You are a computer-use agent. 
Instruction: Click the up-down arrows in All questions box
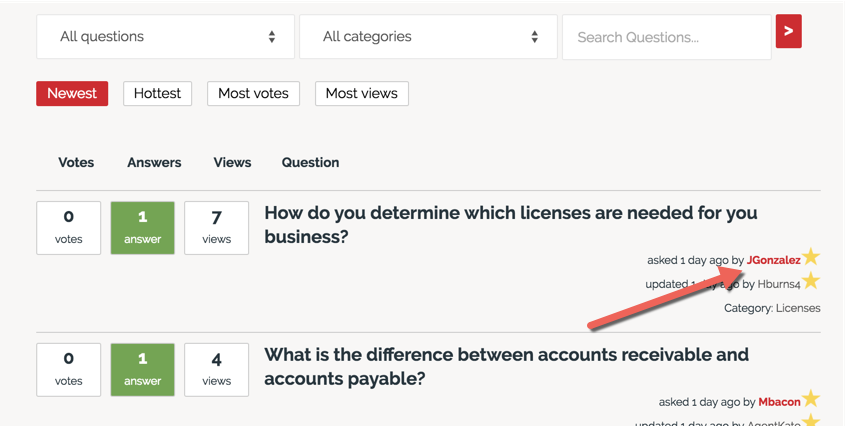(272, 37)
